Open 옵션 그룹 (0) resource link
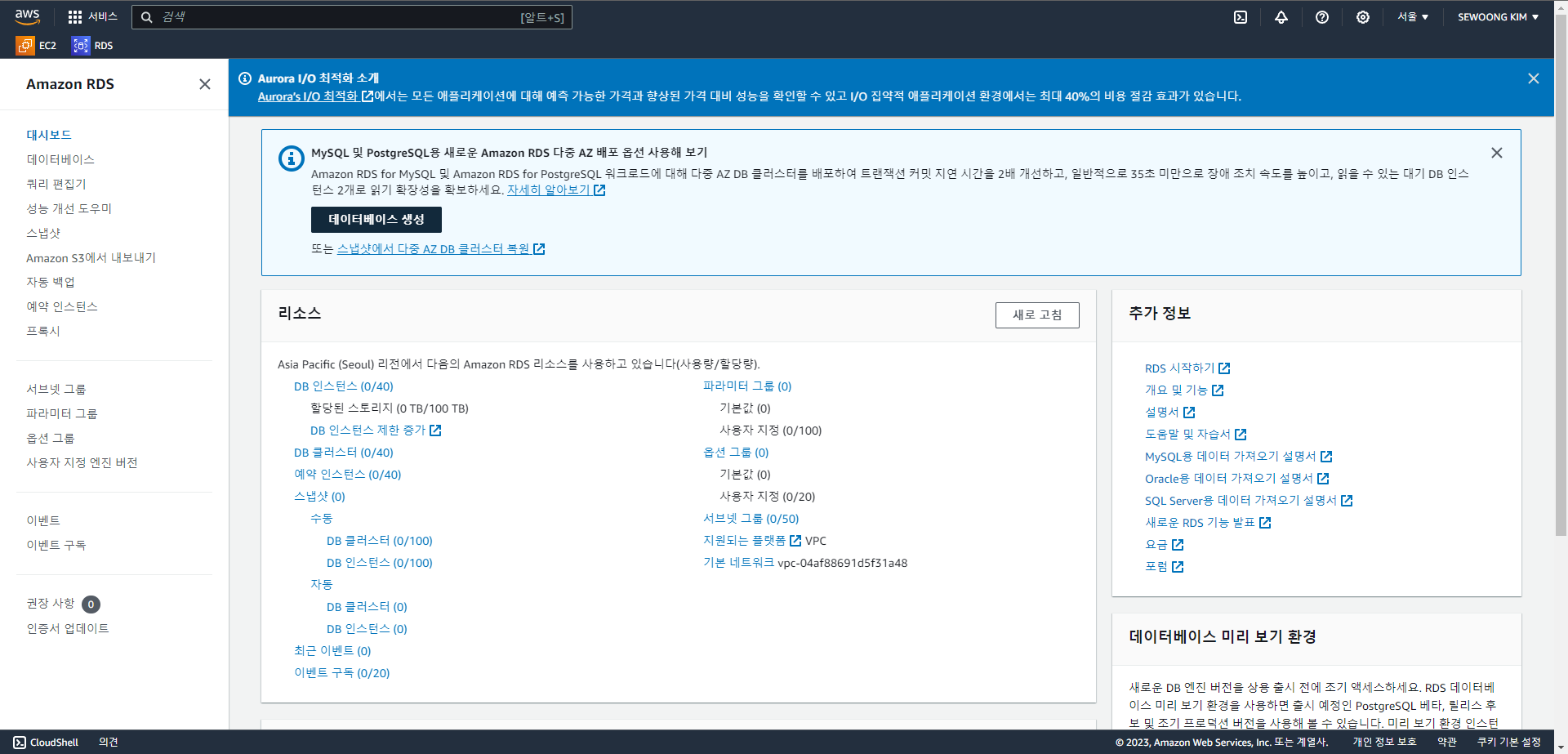The image size is (1568, 754). (736, 453)
